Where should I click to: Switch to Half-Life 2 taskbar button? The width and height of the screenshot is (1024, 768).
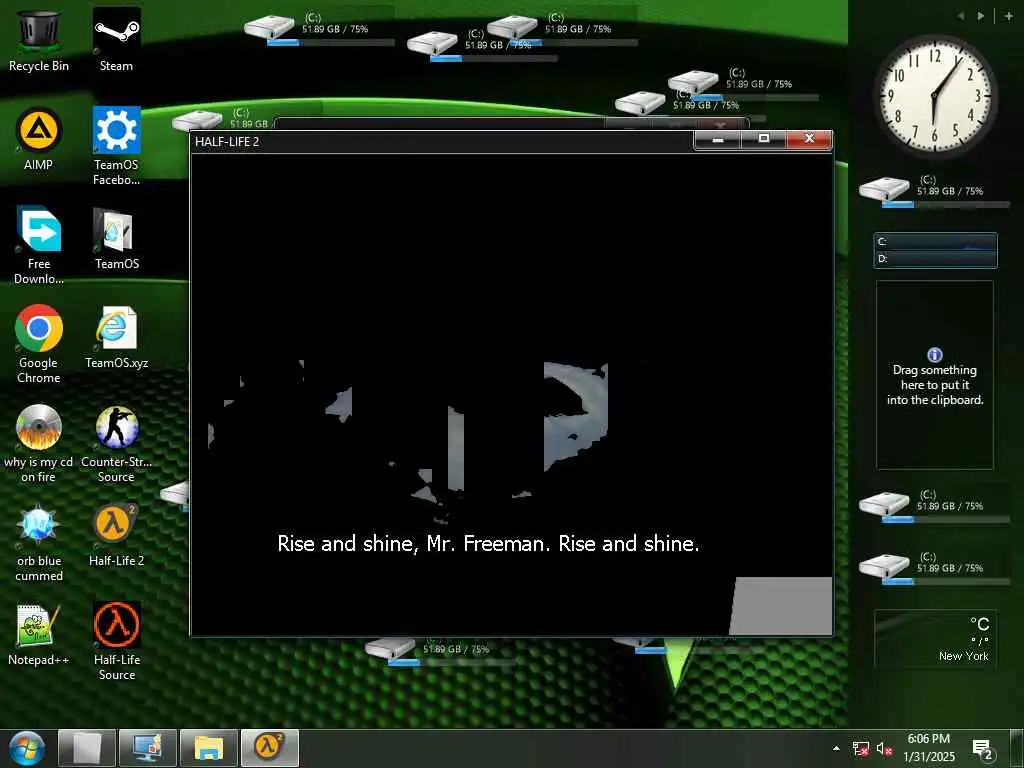270,748
